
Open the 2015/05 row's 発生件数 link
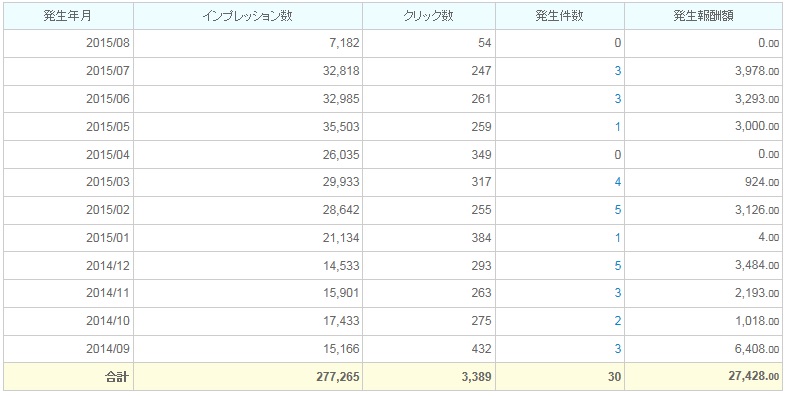[x=618, y=127]
